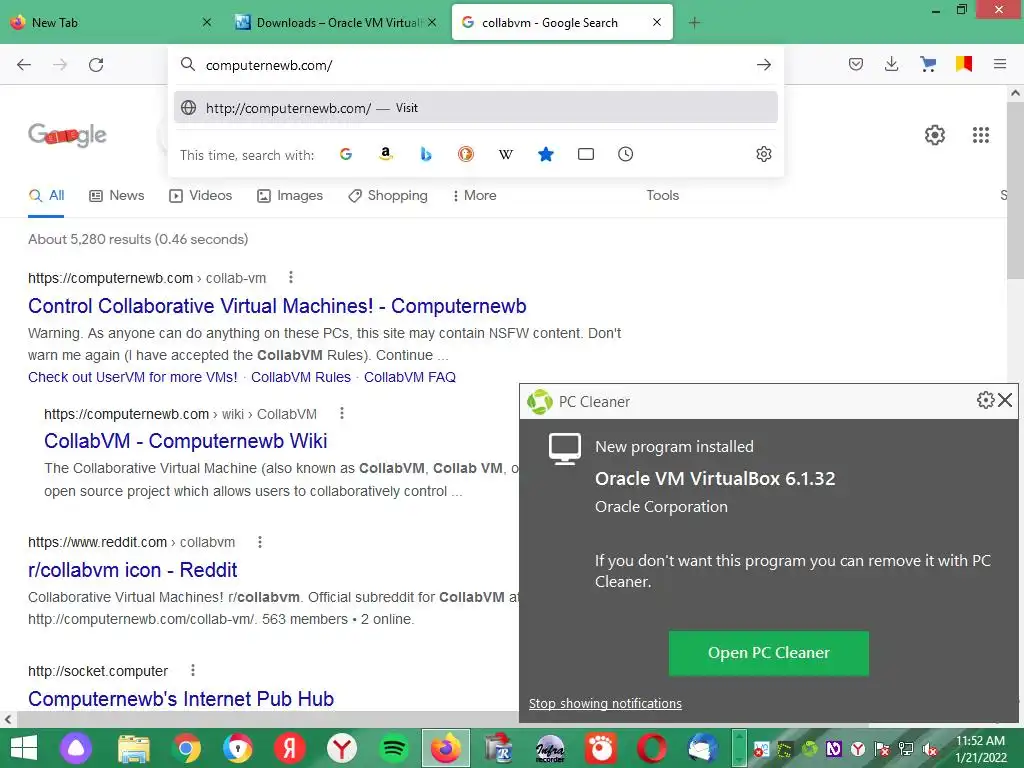This screenshot has height=768, width=1024.
Task: Open Control Collaborative Virtual Machines result
Action: 277,306
